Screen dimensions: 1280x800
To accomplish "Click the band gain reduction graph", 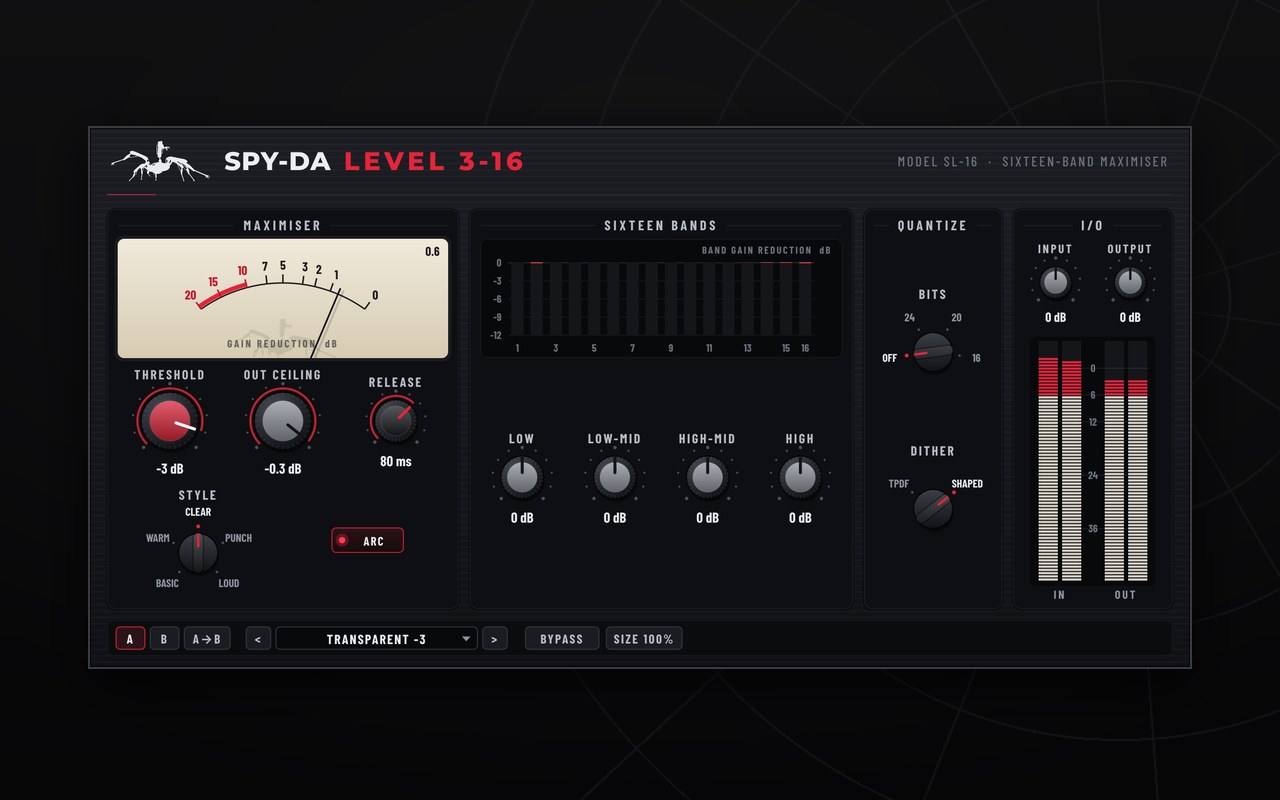I will click(661, 298).
